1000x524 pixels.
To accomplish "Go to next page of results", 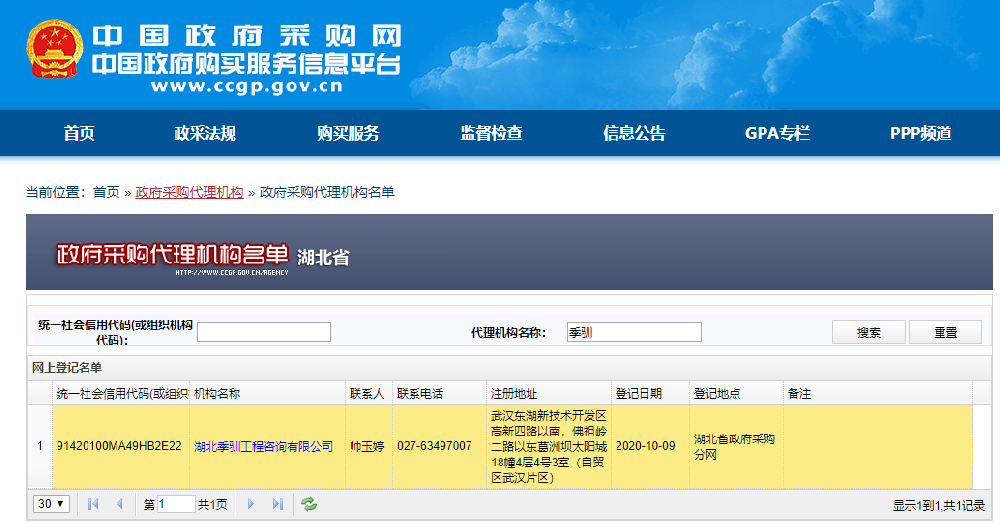I will (x=251, y=504).
